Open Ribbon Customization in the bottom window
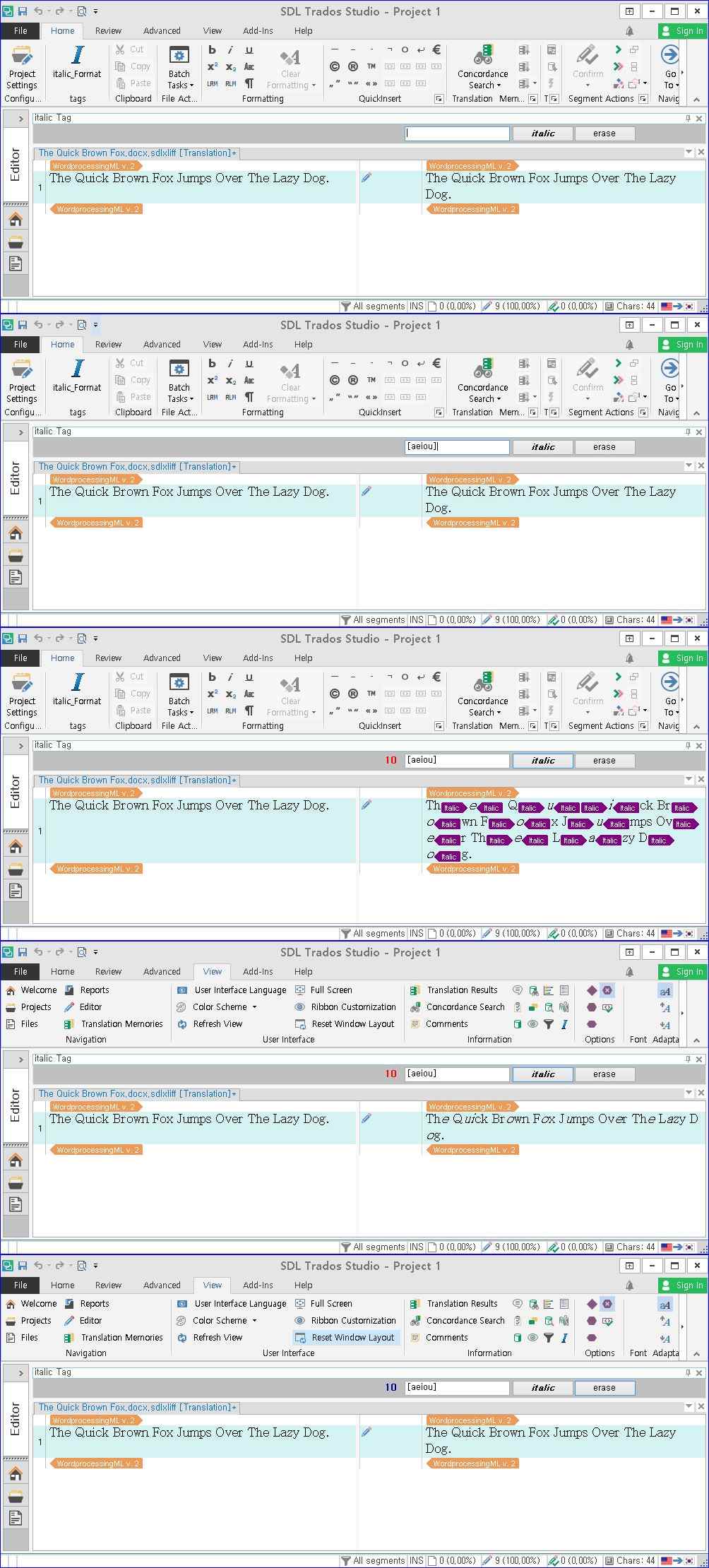This screenshot has height=1568, width=709. click(x=345, y=1320)
